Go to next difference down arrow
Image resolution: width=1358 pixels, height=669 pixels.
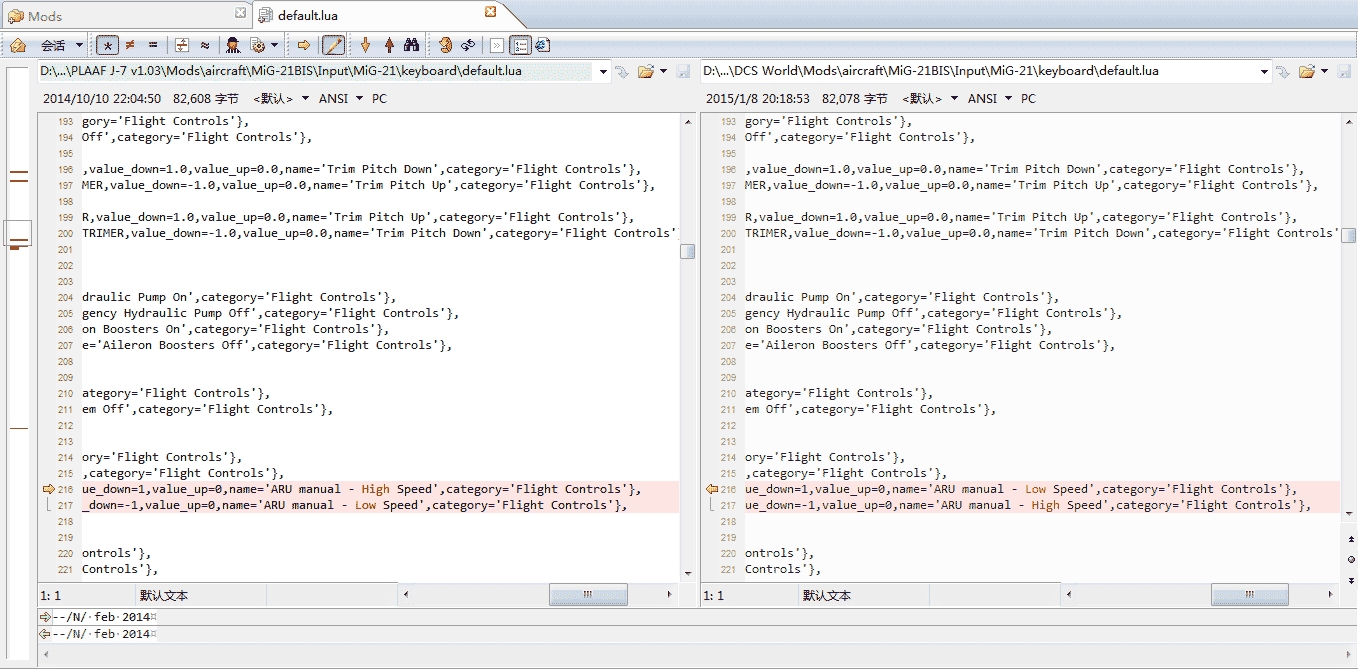tap(365, 45)
